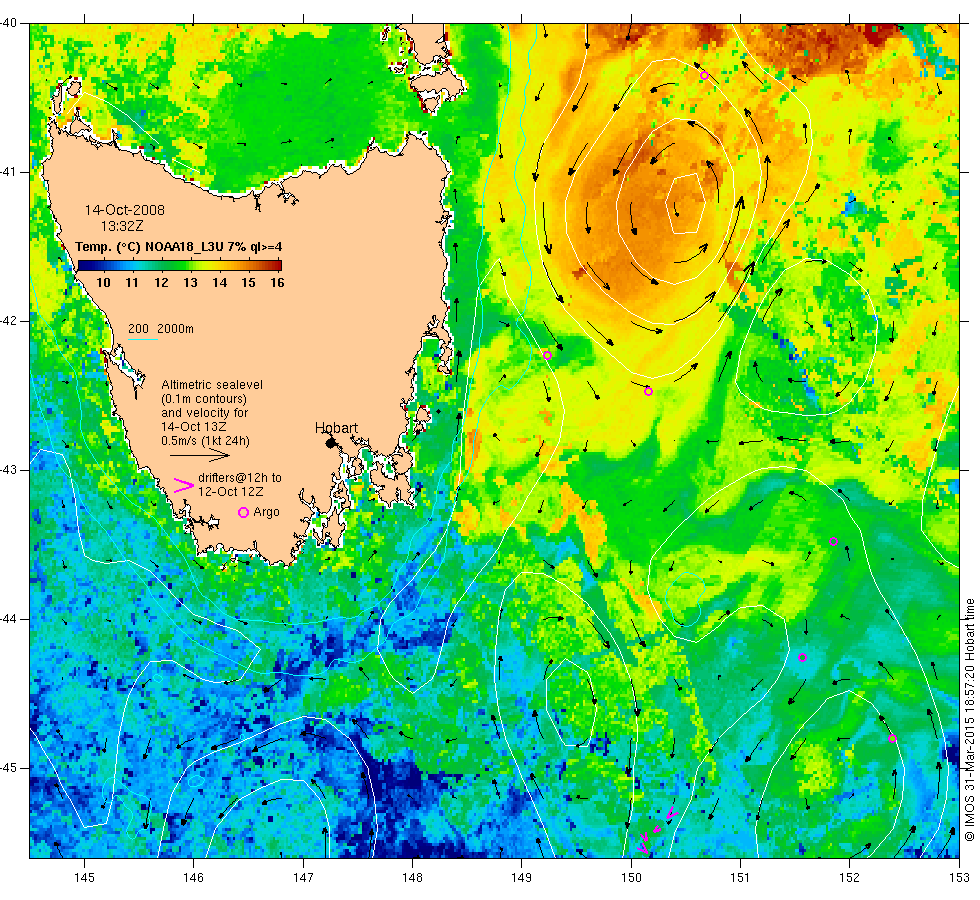The width and height of the screenshot is (980, 900).
Task: Click the temperature colorbar legend
Action: point(180,266)
